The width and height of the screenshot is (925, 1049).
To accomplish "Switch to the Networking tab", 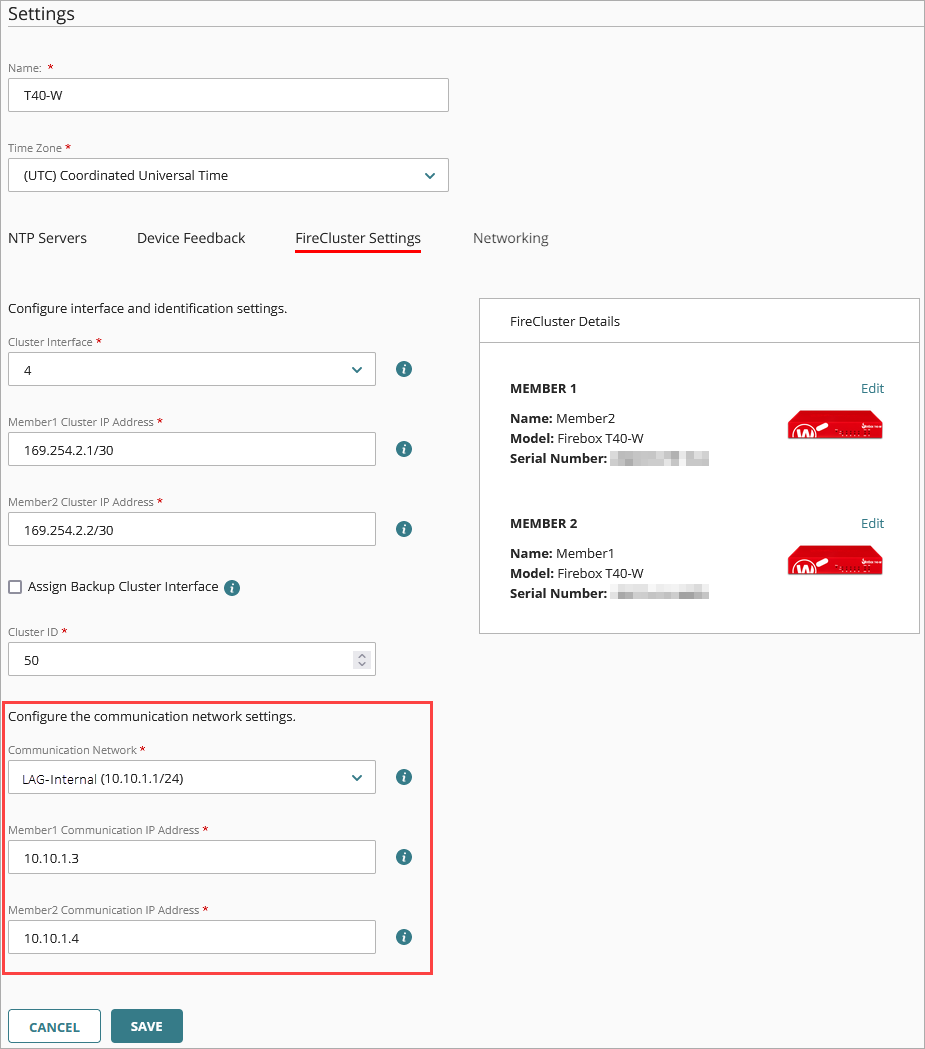I will [510, 238].
